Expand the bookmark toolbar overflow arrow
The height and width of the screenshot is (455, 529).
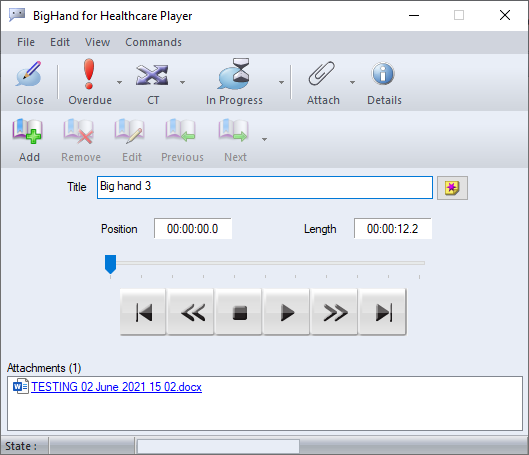(x=264, y=139)
